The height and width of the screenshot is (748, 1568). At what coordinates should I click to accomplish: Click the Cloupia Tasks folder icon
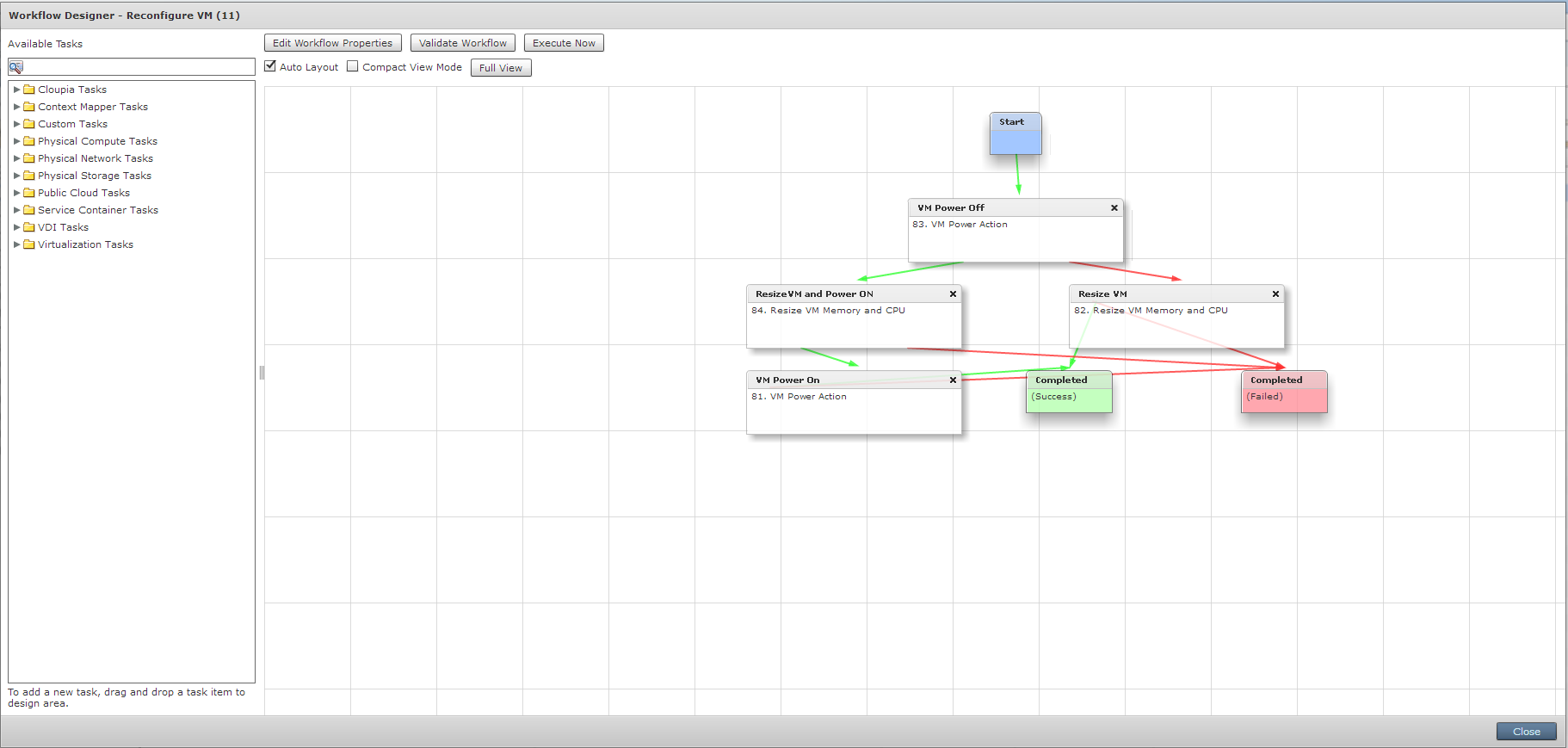(29, 90)
